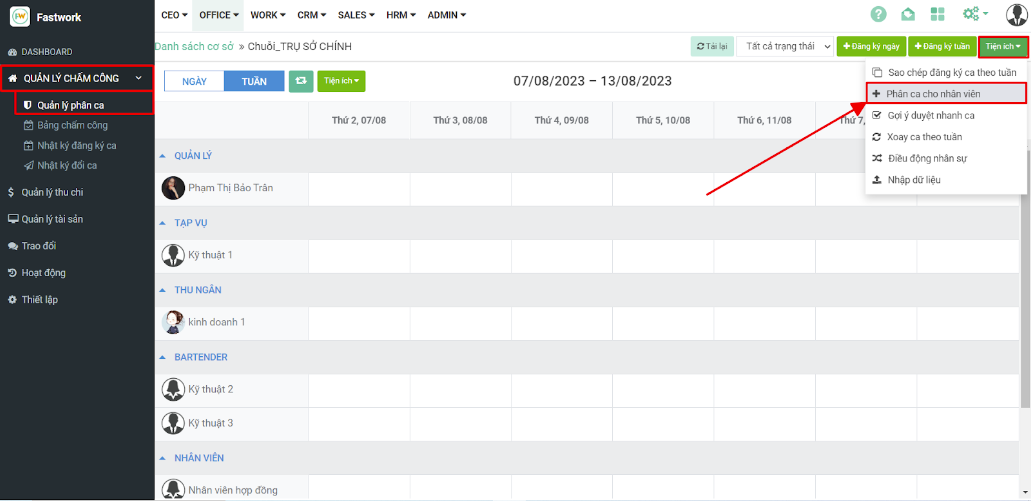Click the green swap arrows button
The width and height of the screenshot is (1032, 502).
[300, 81]
